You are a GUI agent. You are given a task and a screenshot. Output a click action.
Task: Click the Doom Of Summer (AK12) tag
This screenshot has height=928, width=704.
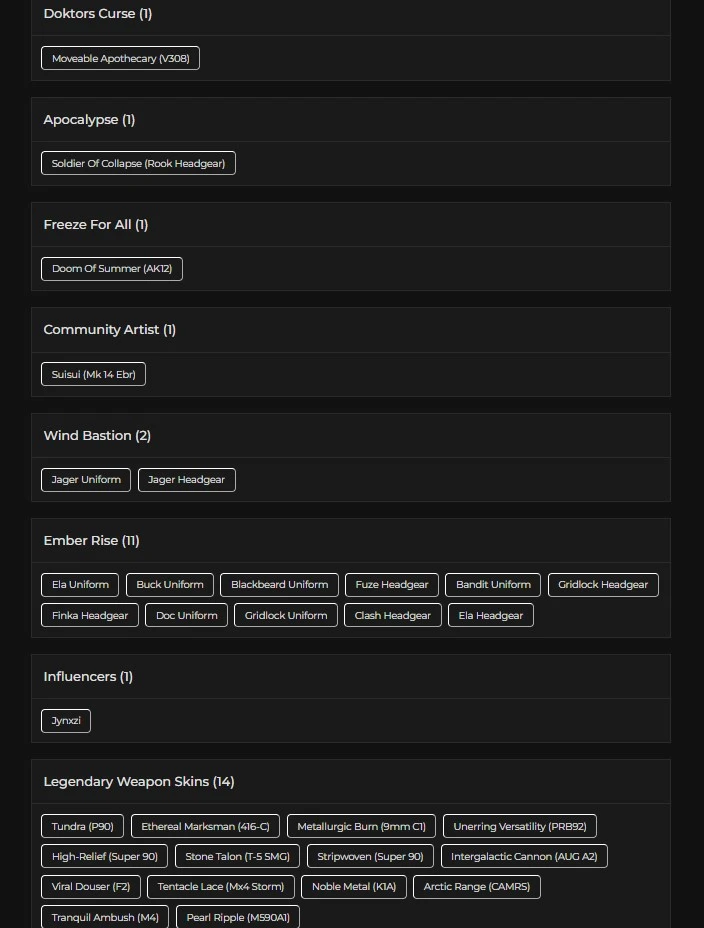[112, 268]
